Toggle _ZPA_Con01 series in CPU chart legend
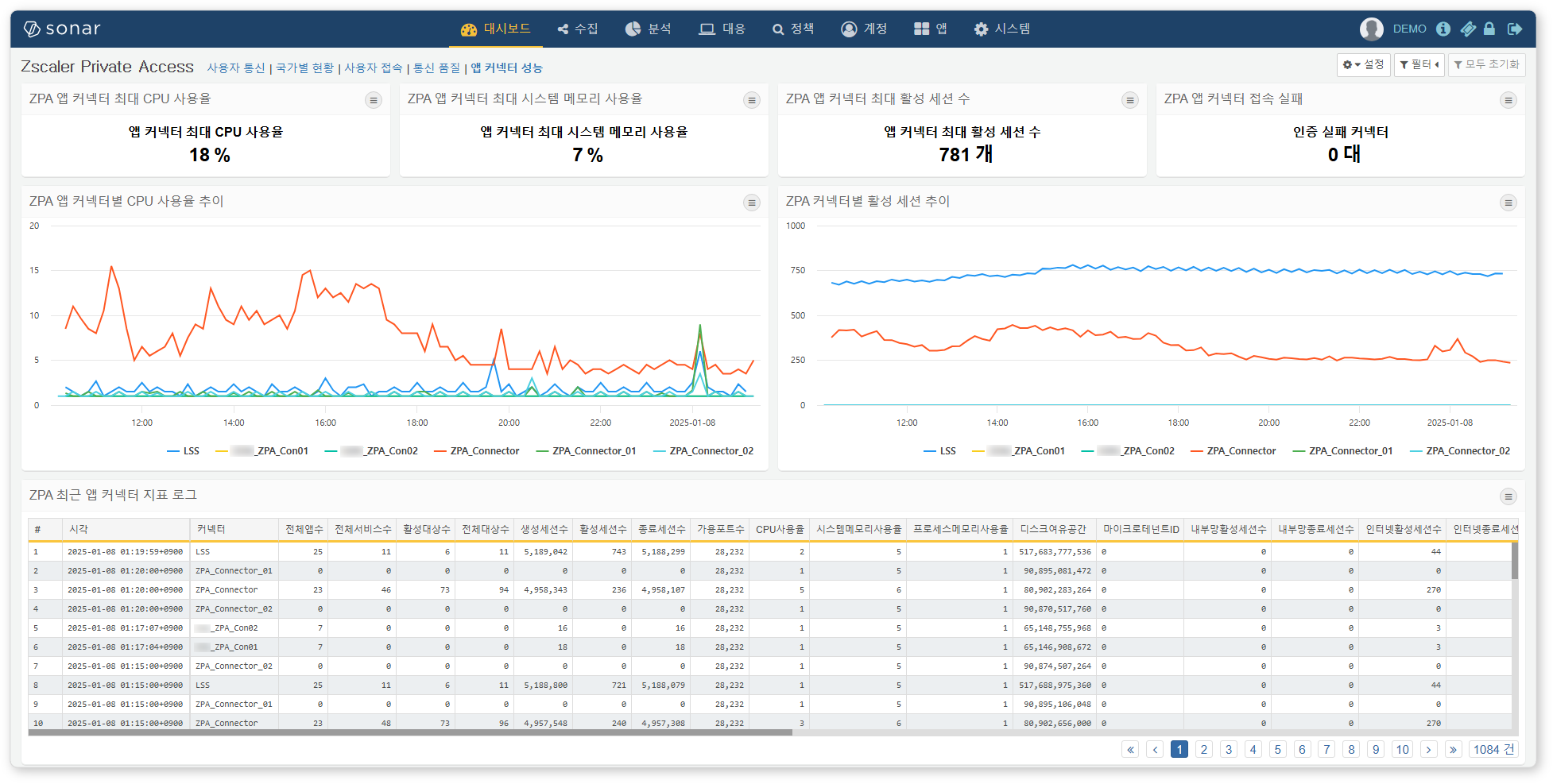This screenshot has height=784, width=1553. (x=262, y=451)
